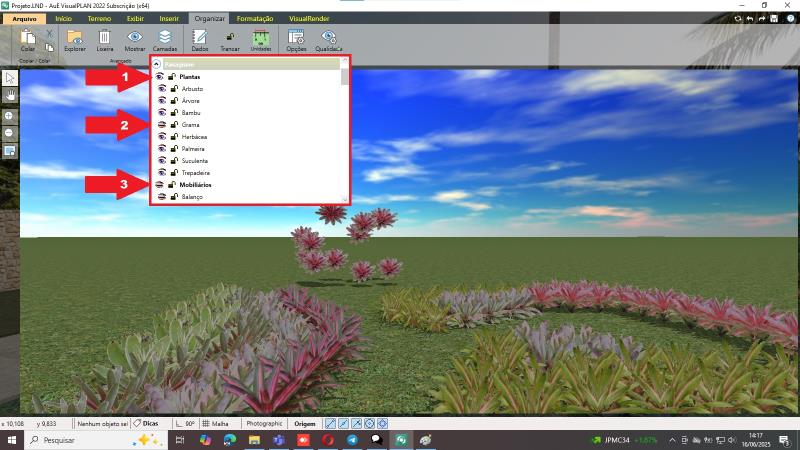Click the Photographic view mode button

[264, 423]
